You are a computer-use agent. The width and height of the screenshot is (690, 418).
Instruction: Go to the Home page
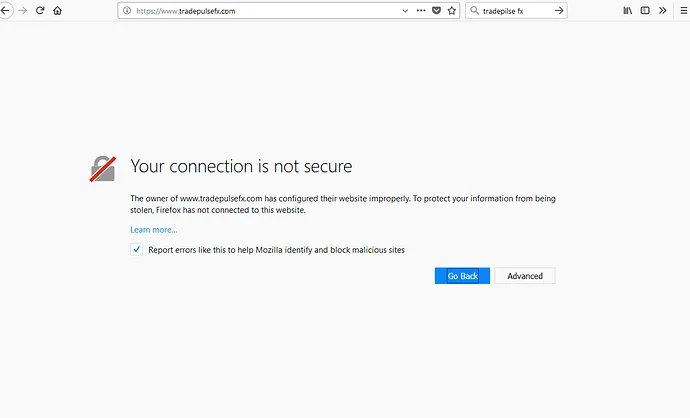point(57,10)
